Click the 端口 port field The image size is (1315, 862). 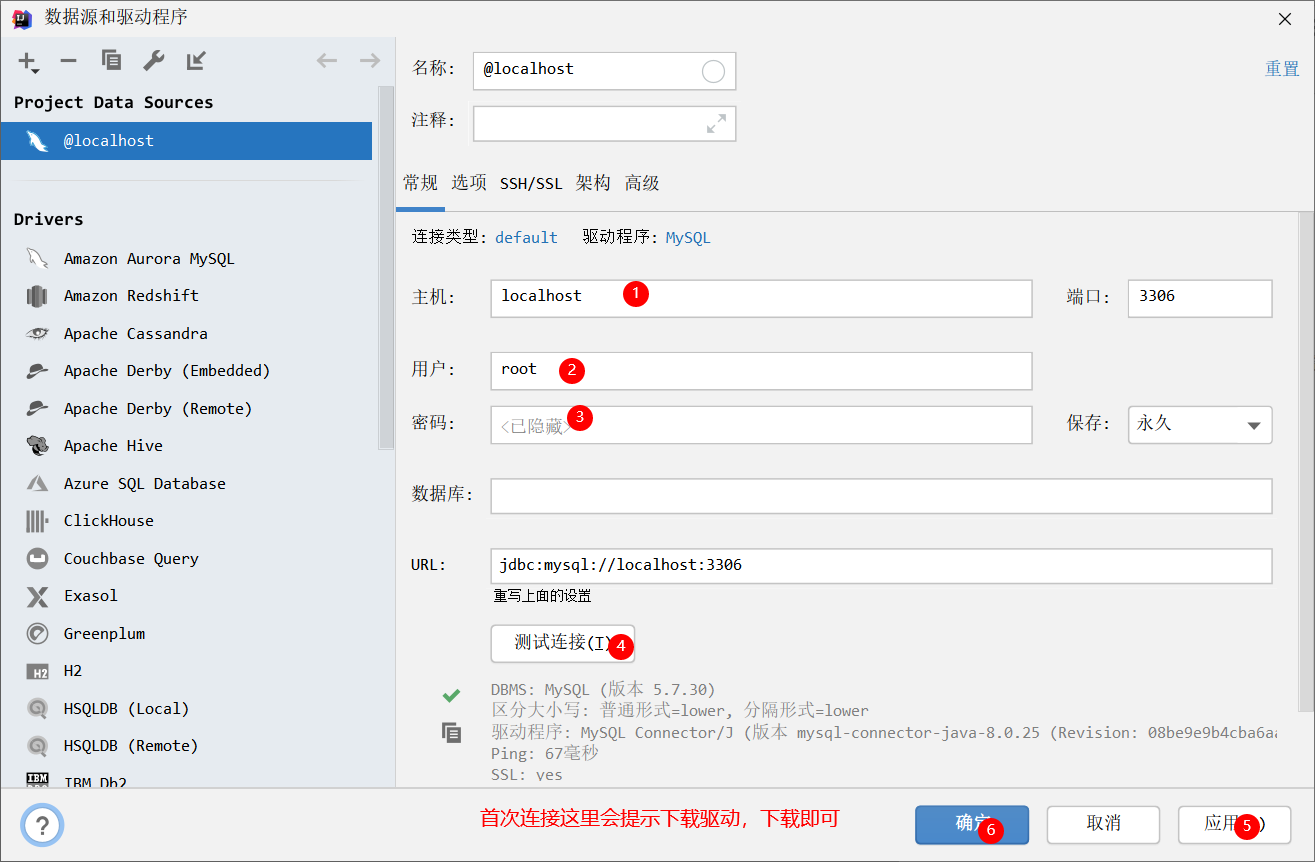coord(1200,299)
